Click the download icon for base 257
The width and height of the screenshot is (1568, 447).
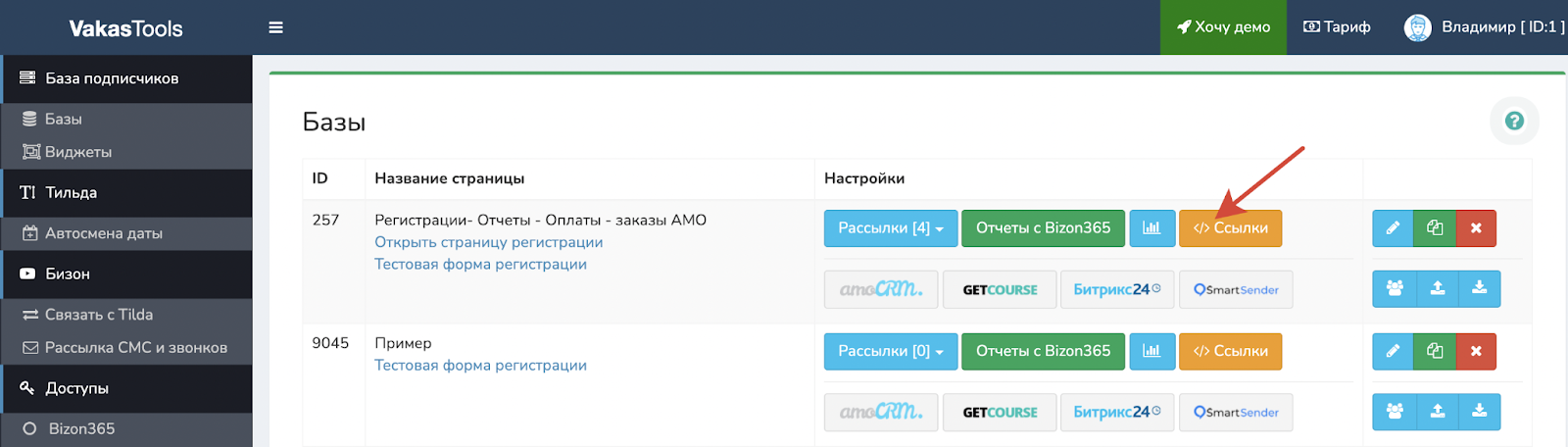point(1479,288)
